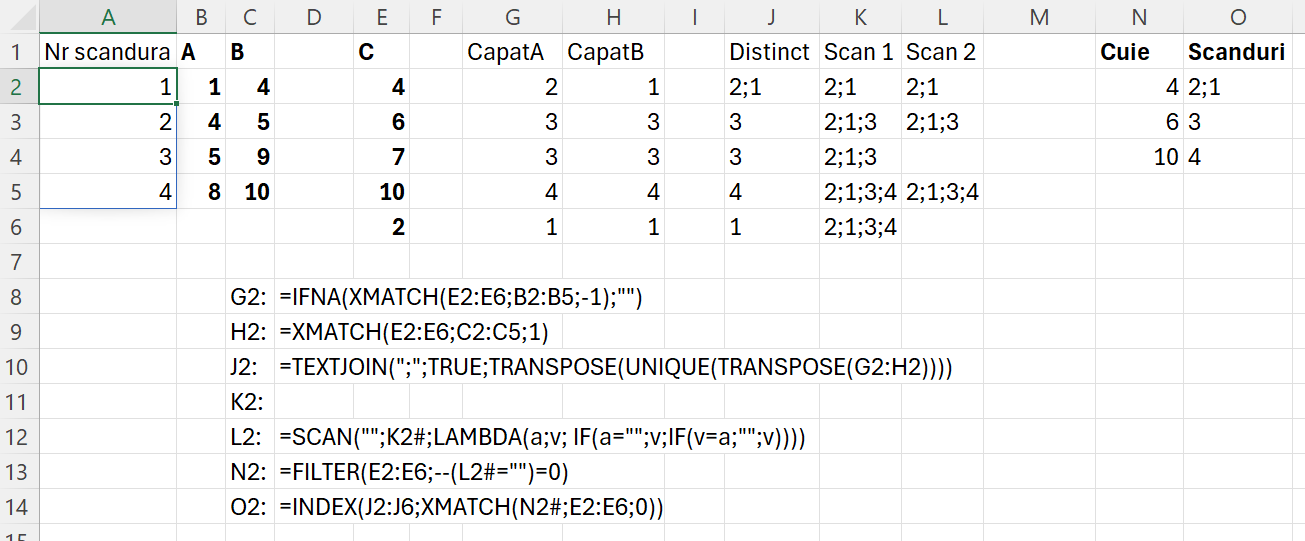Select column O header
Viewport: 1305px width, 541px height.
[x=1238, y=16]
